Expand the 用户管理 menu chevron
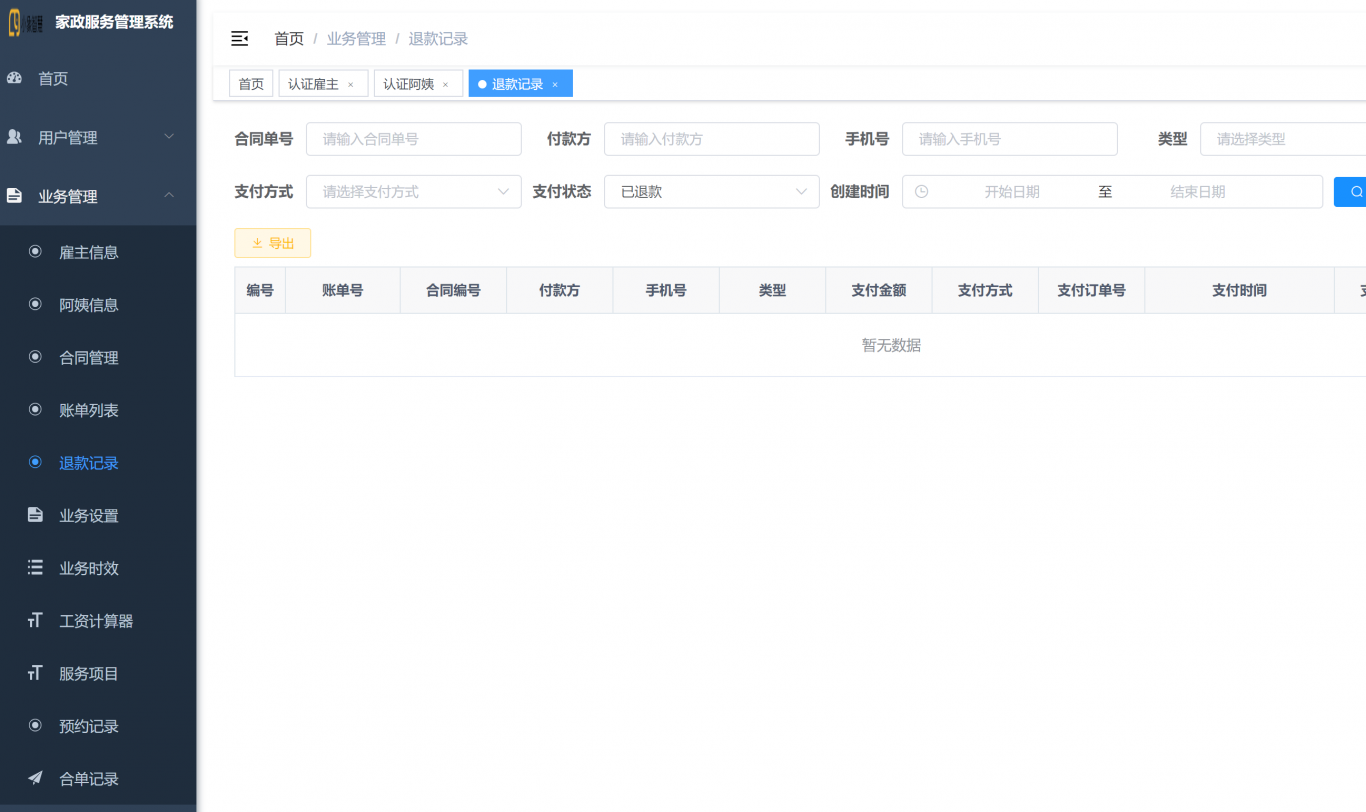The image size is (1366, 812). [169, 136]
